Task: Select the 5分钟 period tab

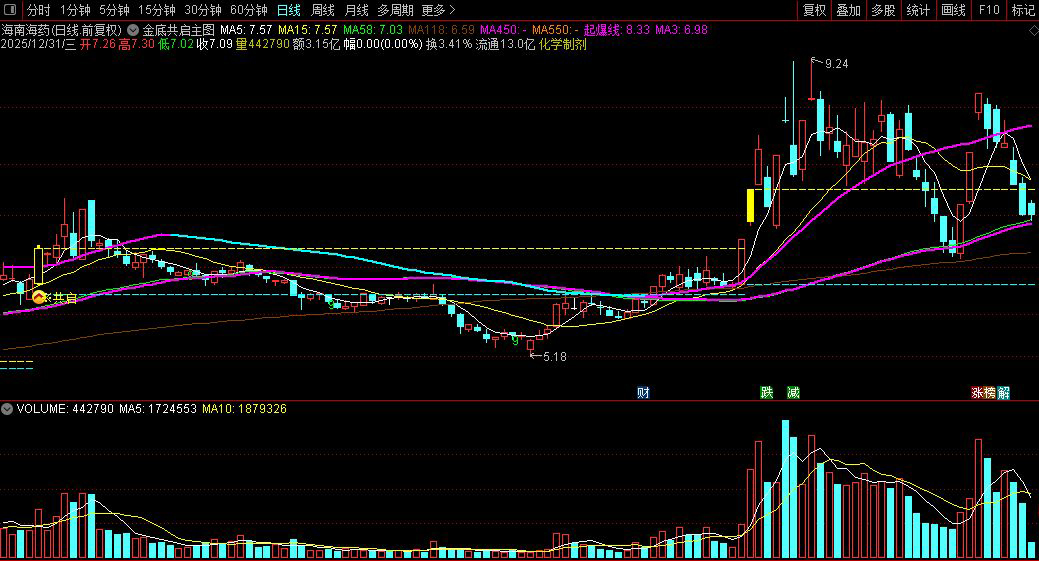Action: 114,10
